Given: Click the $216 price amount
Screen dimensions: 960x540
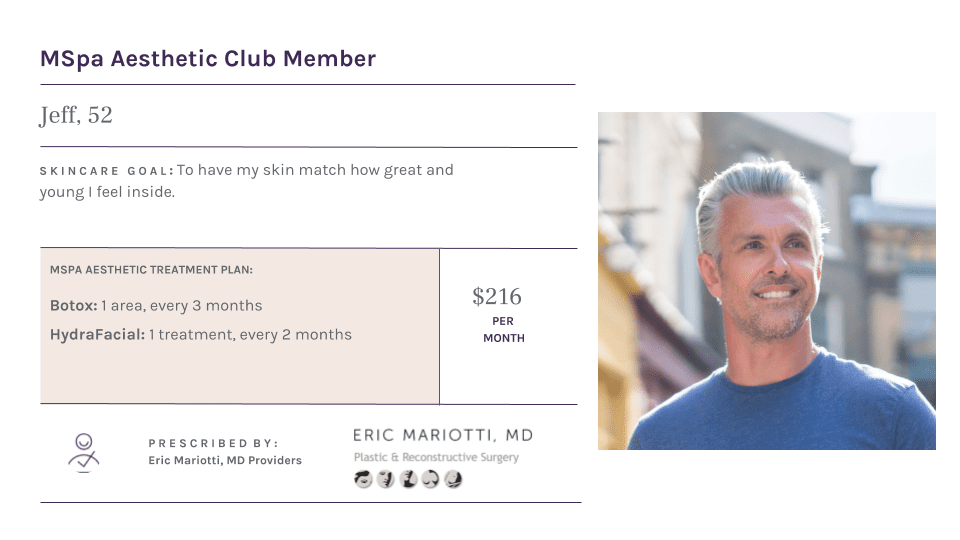Looking at the screenshot, I should [497, 296].
